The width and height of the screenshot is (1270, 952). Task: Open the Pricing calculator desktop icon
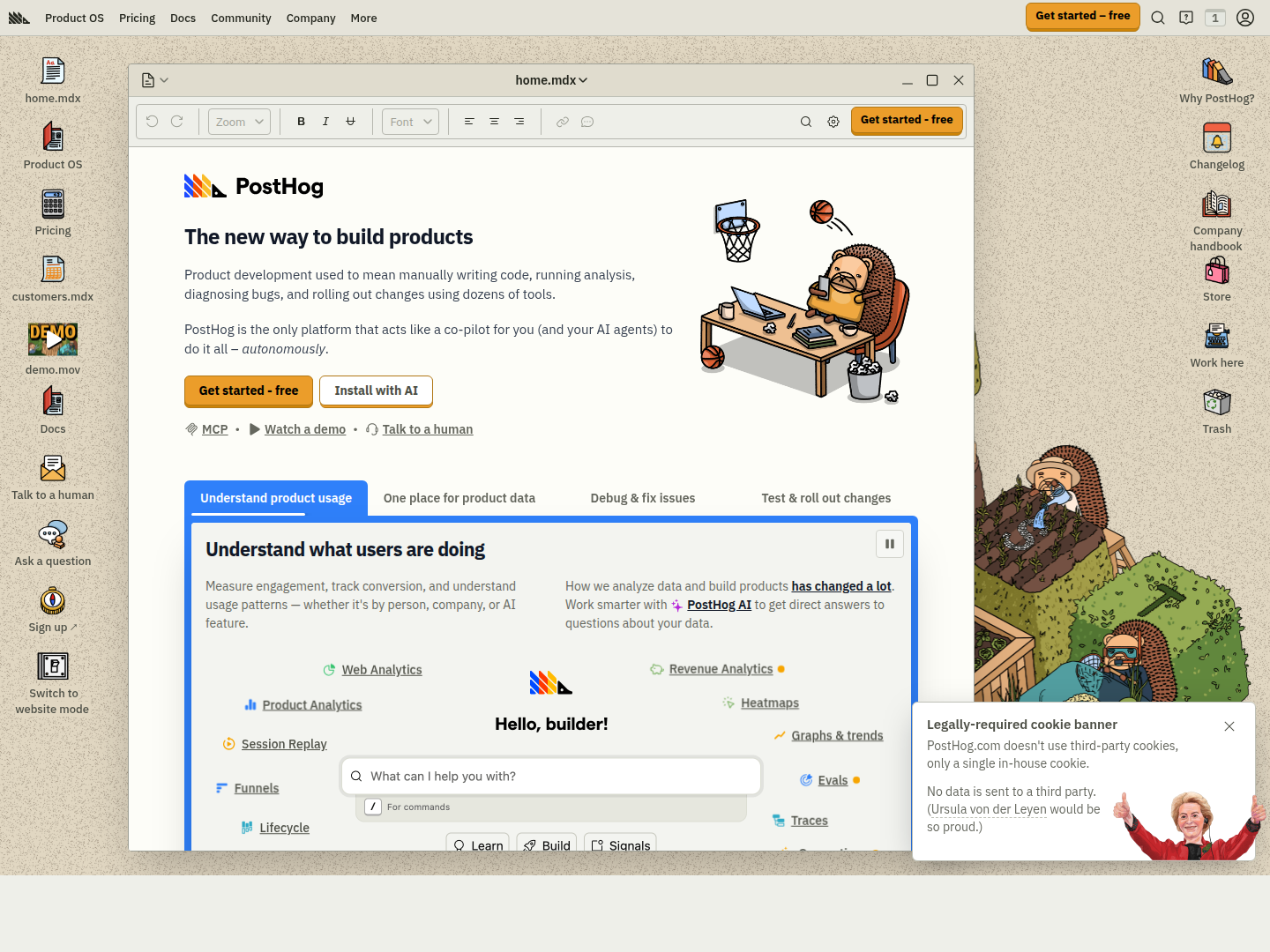[53, 212]
